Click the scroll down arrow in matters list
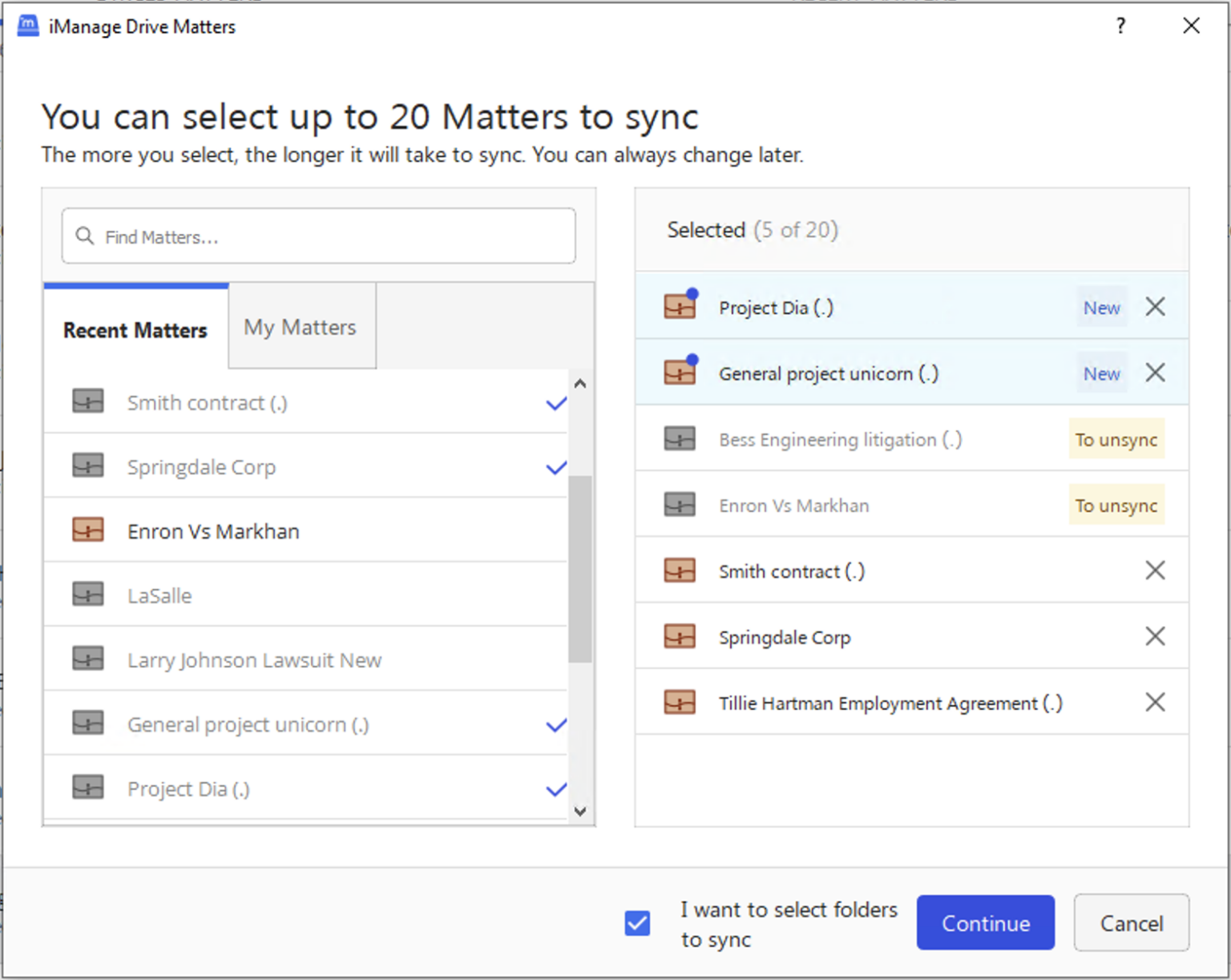The height and width of the screenshot is (980, 1231). point(580,811)
